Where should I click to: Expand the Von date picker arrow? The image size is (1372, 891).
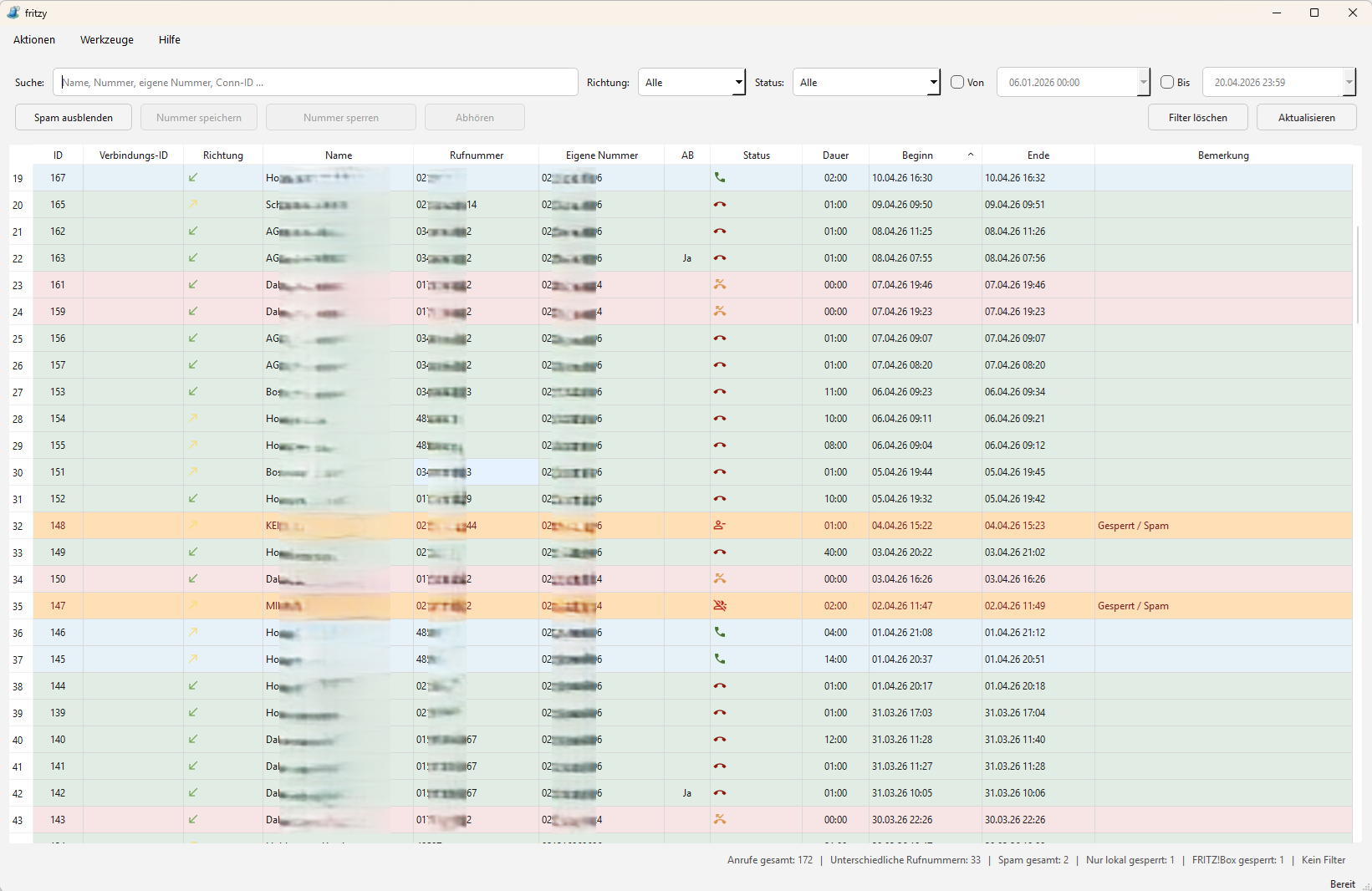(x=1144, y=82)
